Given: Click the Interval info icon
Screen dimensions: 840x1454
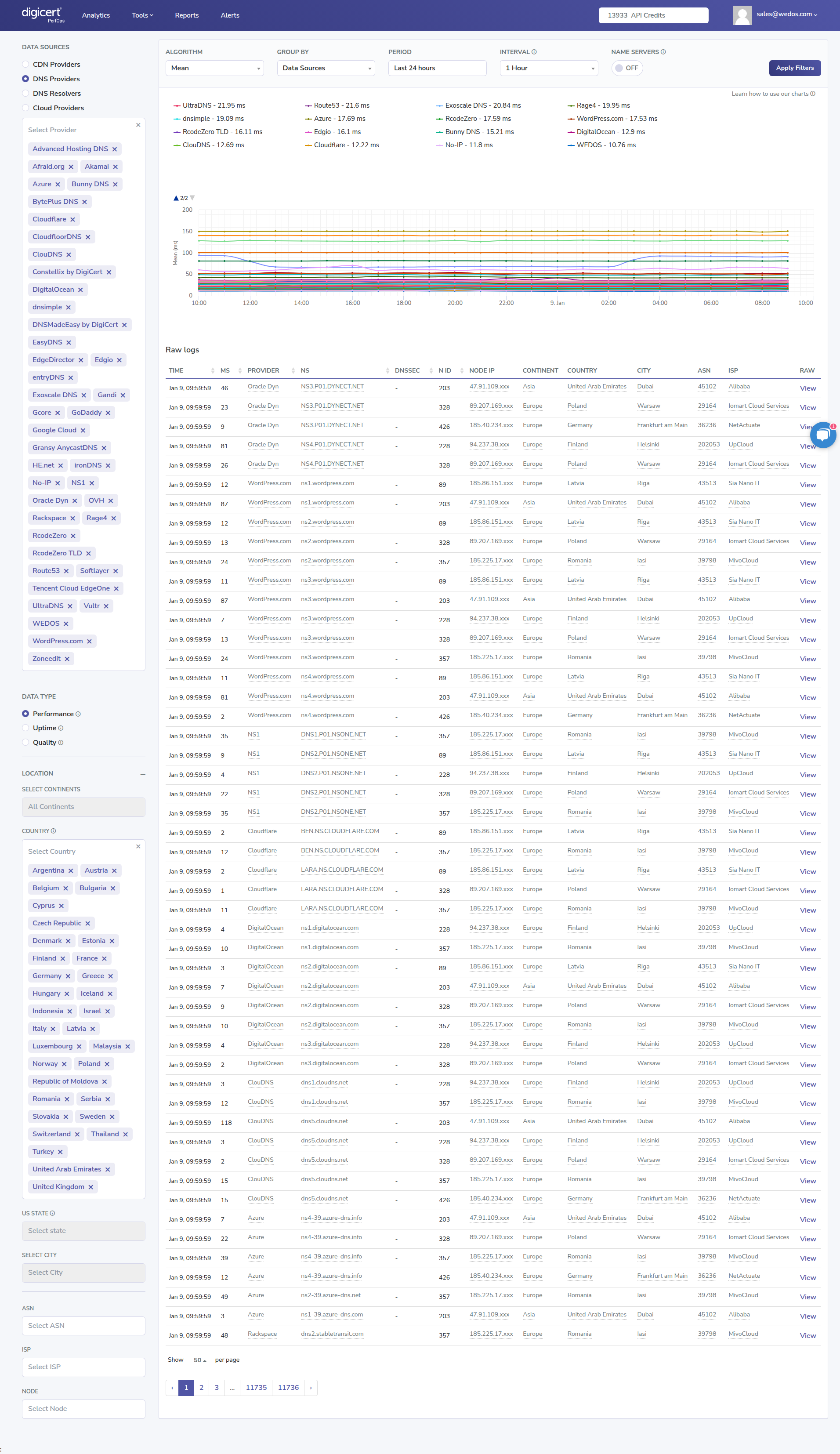Looking at the screenshot, I should pos(534,52).
